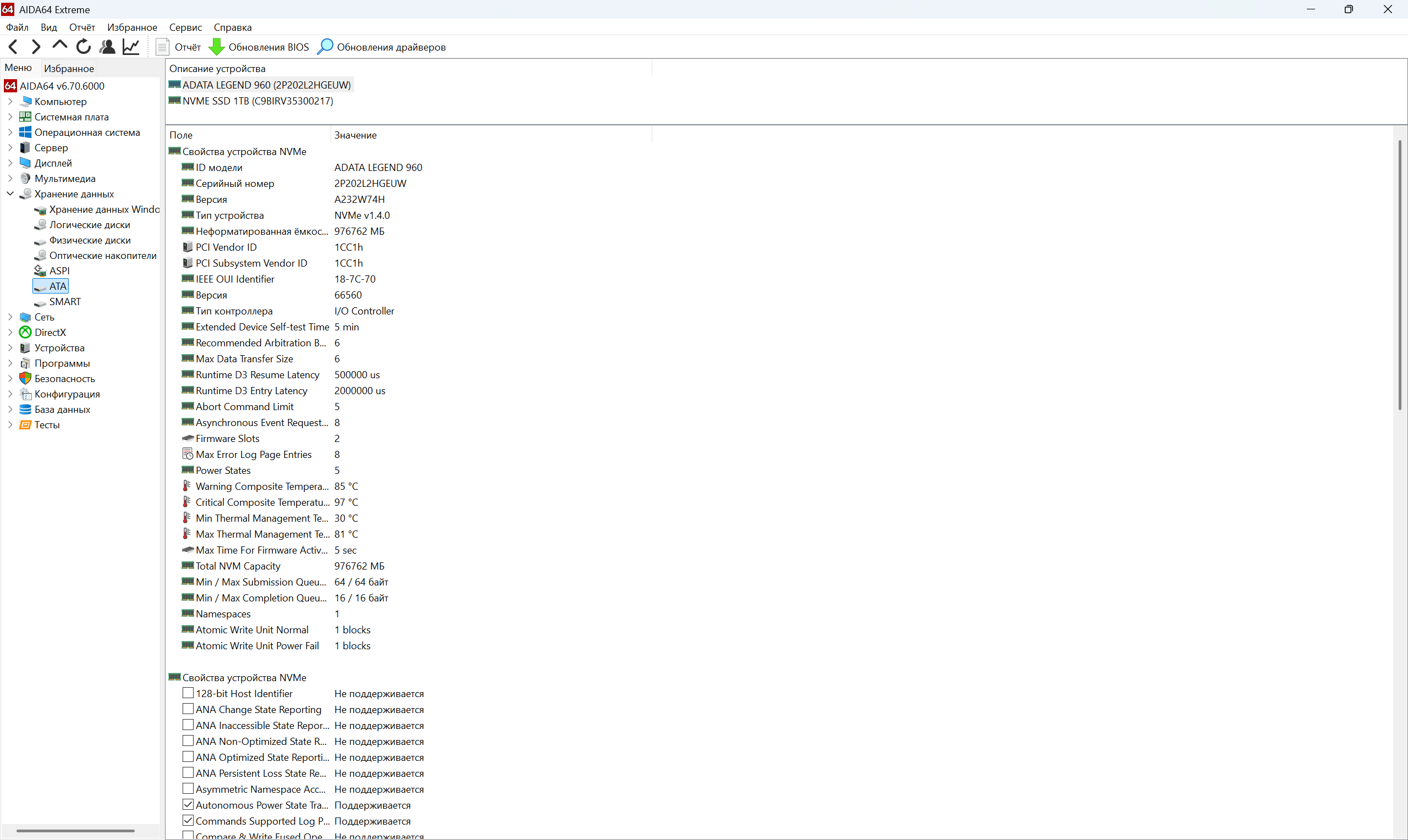The height and width of the screenshot is (840, 1408).
Task: Click the Обновления BIOS green arrow
Action: tap(217, 47)
